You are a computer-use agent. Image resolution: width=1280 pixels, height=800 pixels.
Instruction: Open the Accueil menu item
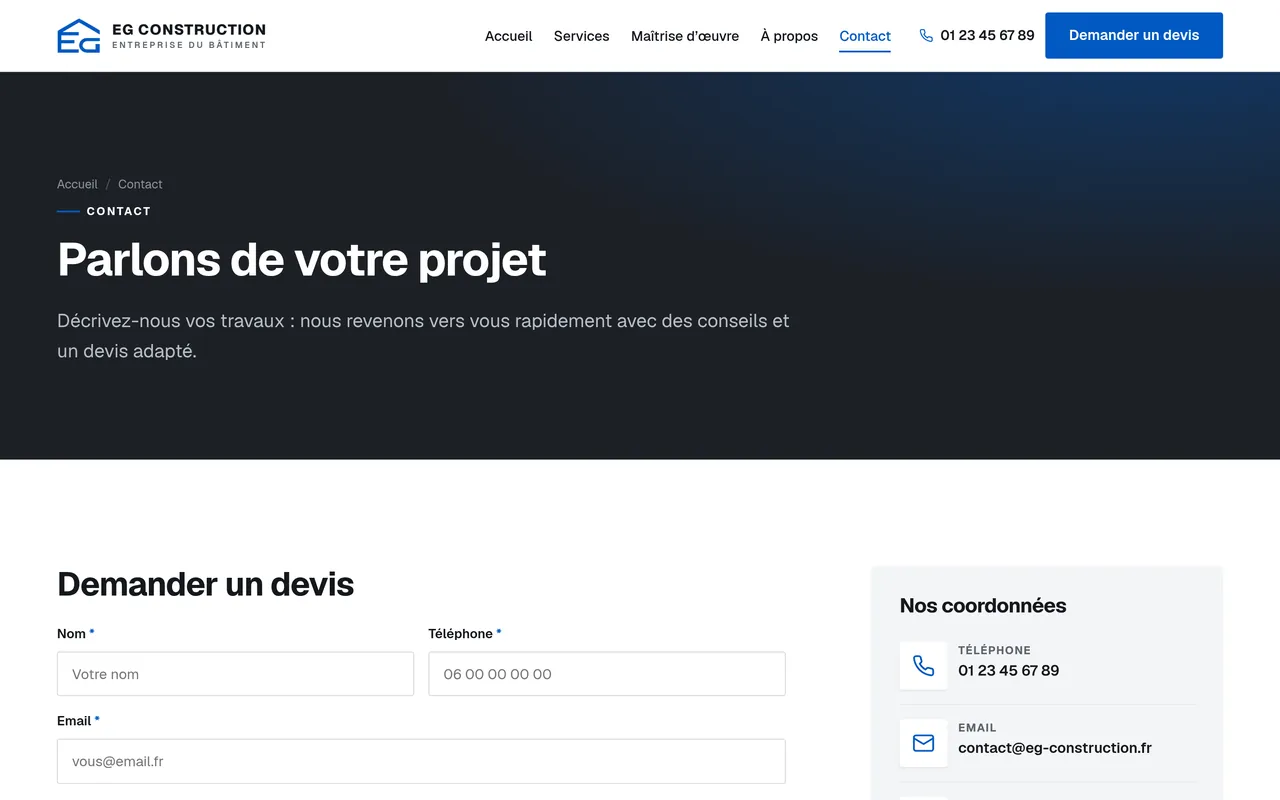point(508,36)
